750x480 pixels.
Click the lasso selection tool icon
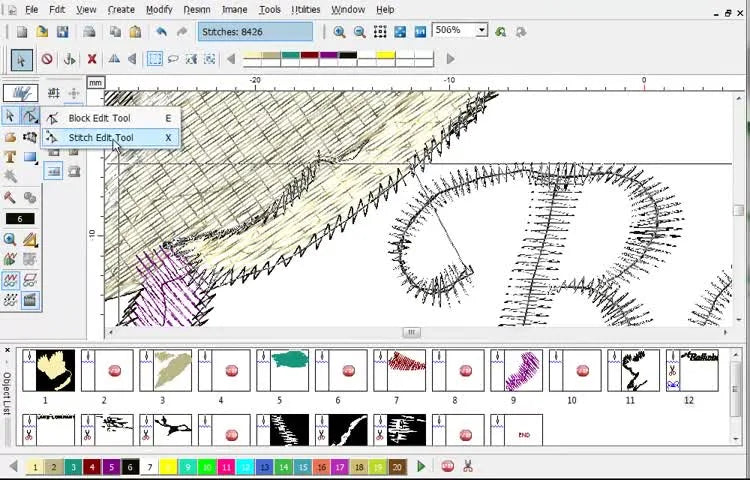173,60
